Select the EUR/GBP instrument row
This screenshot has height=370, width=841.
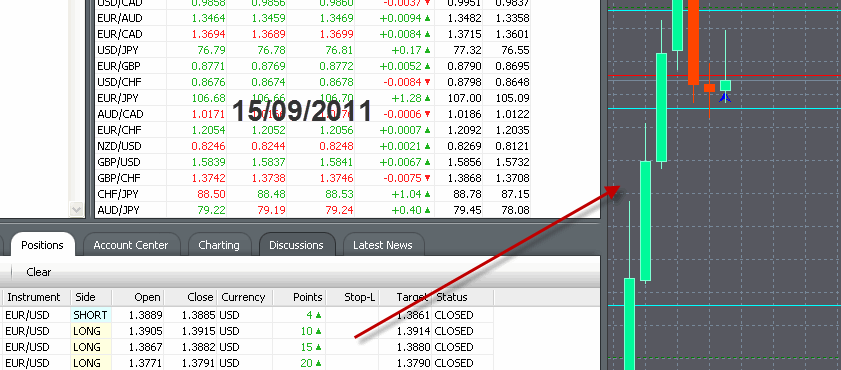coord(313,66)
